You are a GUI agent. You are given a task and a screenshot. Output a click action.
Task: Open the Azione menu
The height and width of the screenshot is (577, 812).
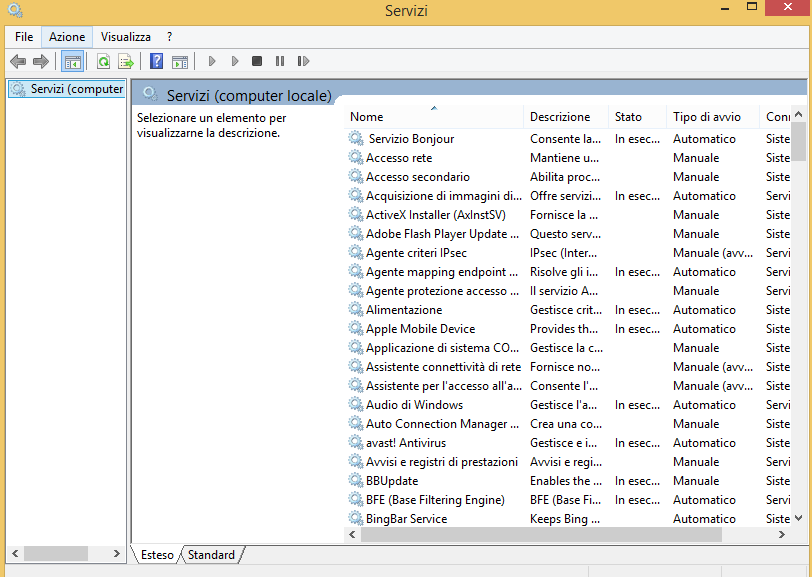(67, 37)
